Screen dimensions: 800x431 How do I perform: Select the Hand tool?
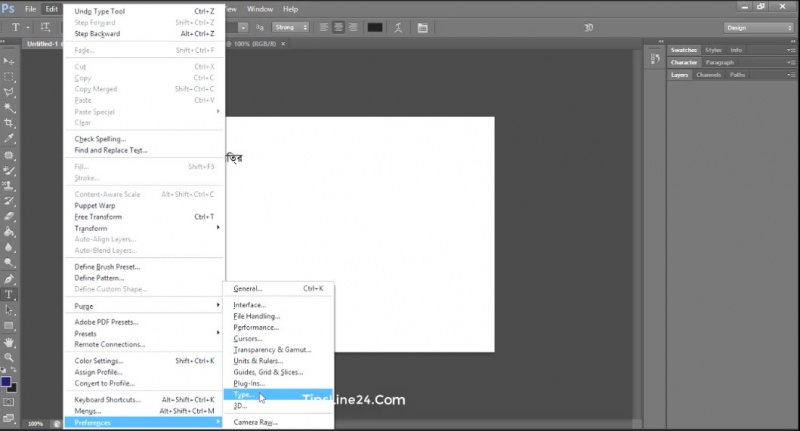pos(9,342)
